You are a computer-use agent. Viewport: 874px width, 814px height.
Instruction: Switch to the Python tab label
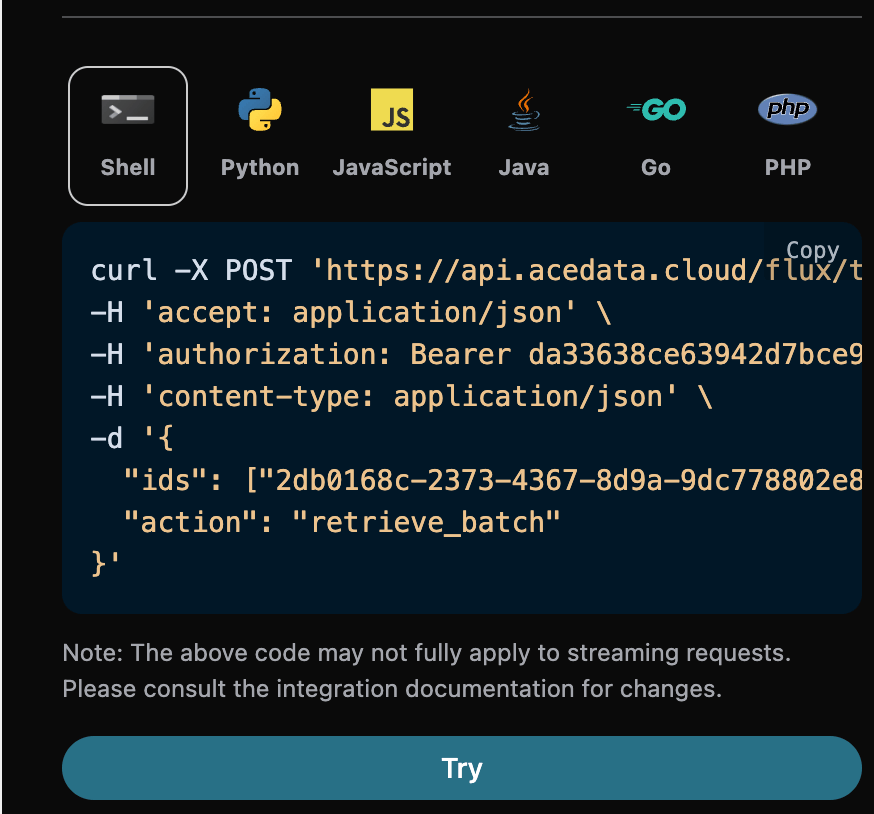coord(260,167)
